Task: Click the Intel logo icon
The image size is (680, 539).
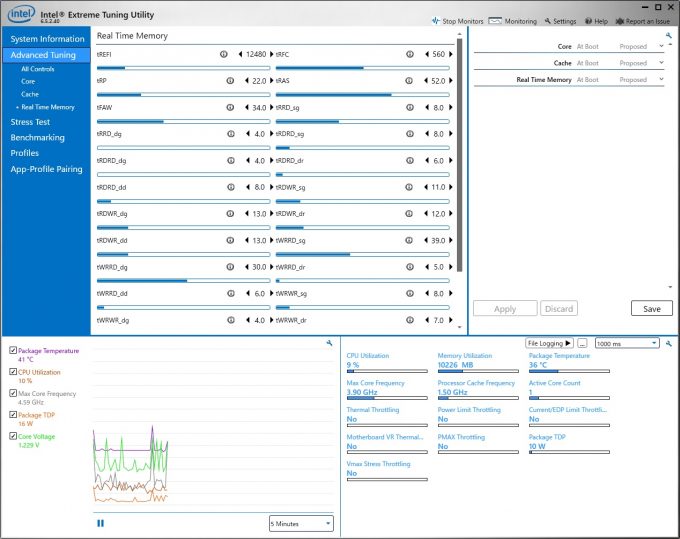Action: point(21,14)
